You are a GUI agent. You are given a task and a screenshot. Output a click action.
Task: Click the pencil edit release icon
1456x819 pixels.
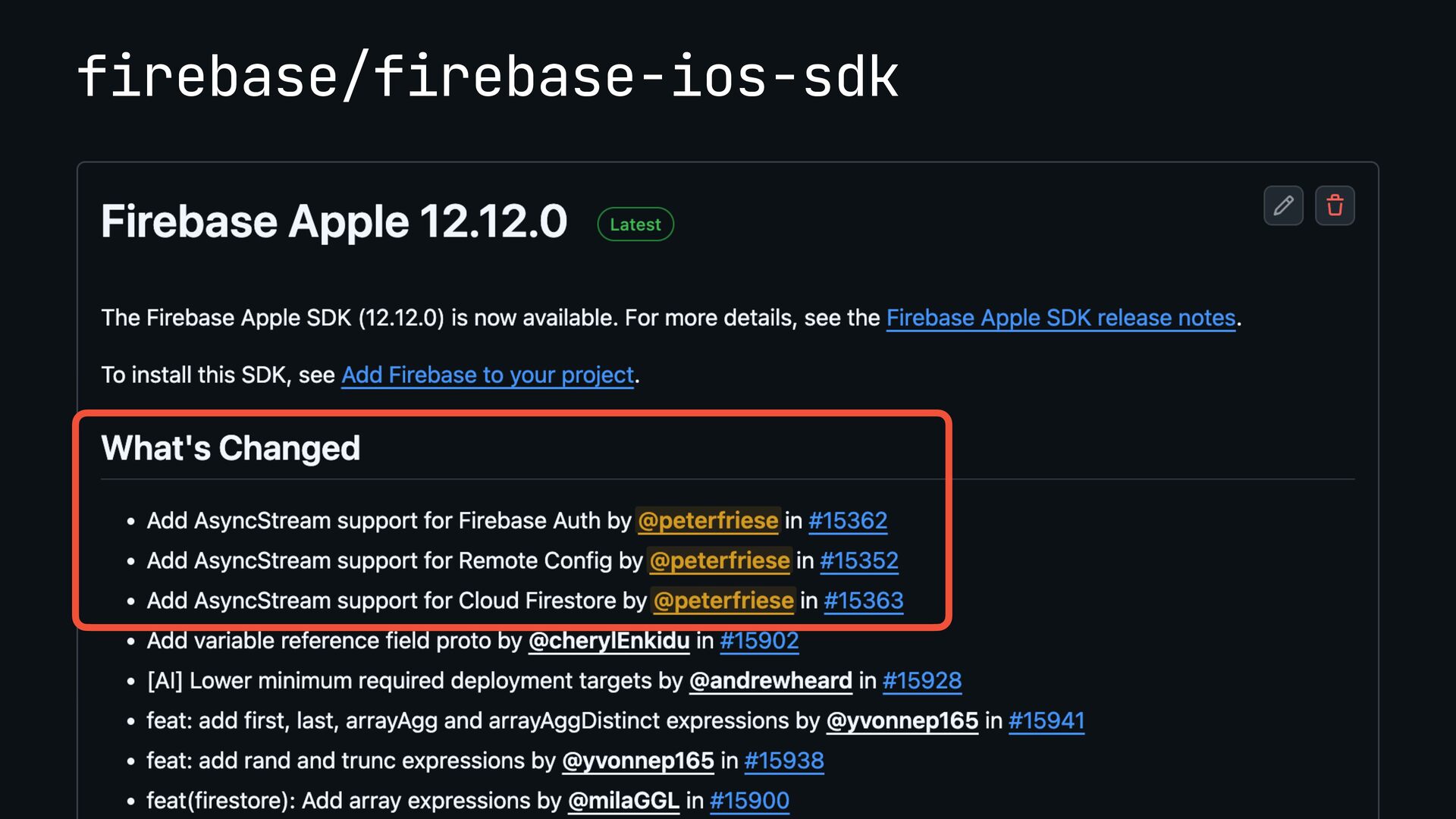pyautogui.click(x=1283, y=206)
